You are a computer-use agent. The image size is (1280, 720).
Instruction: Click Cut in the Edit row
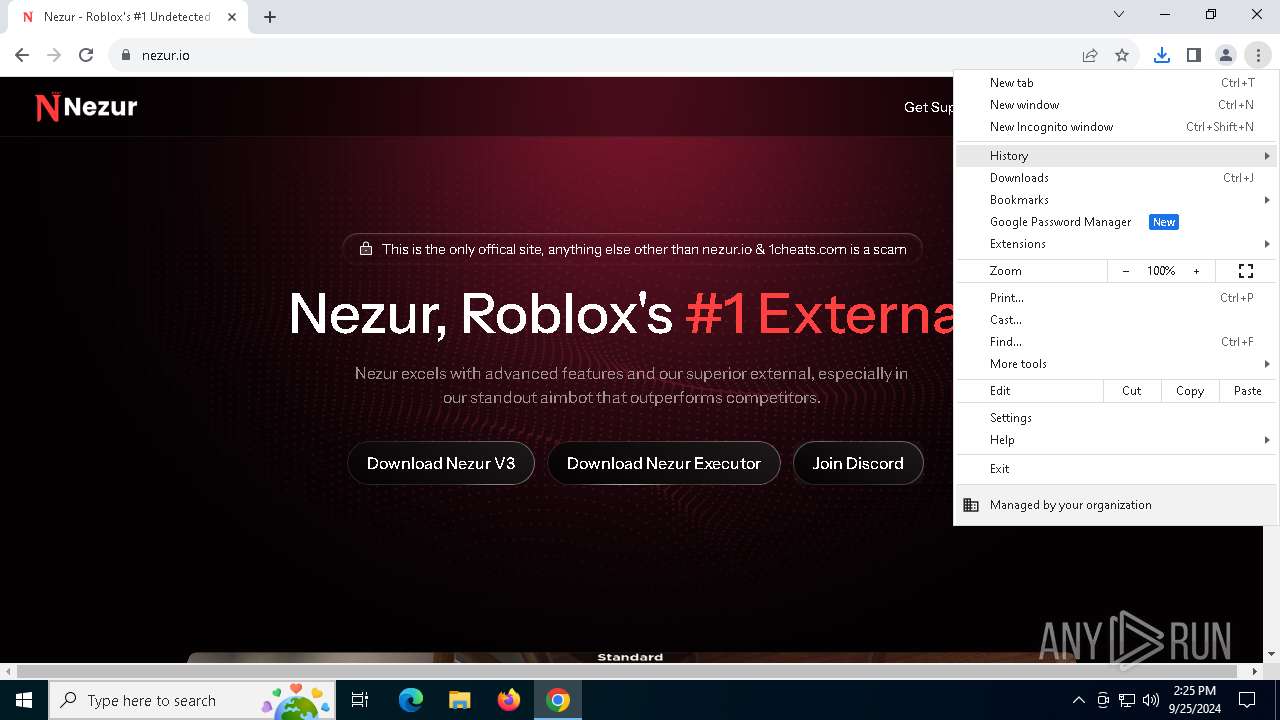1131,391
